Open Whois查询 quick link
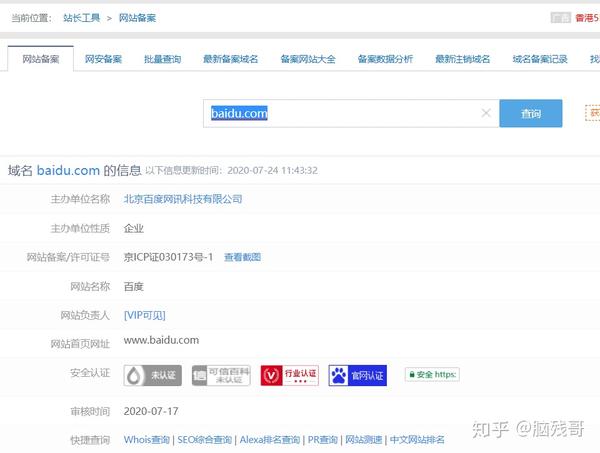 (x=147, y=440)
